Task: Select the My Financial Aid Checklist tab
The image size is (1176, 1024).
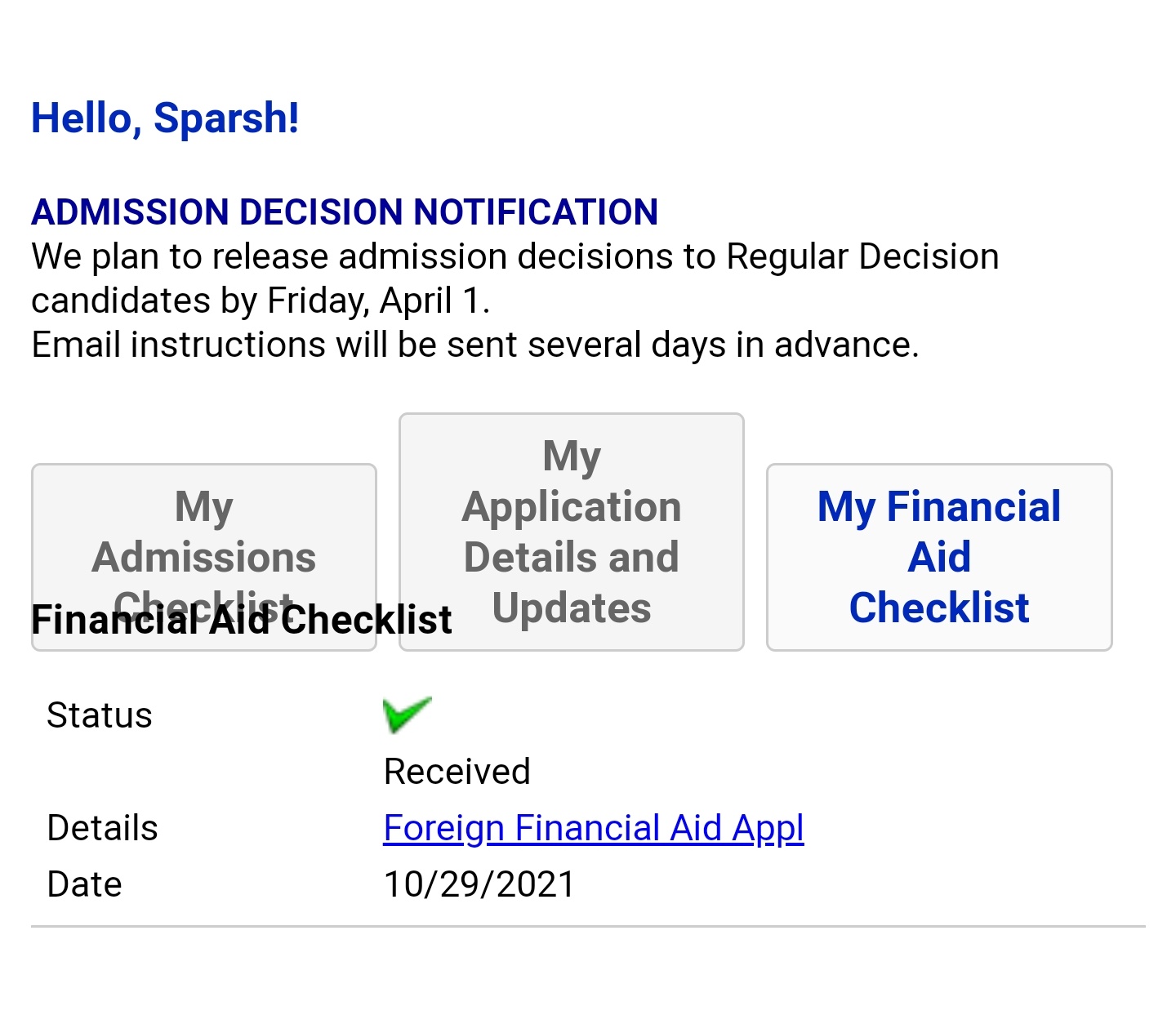Action: click(x=939, y=557)
